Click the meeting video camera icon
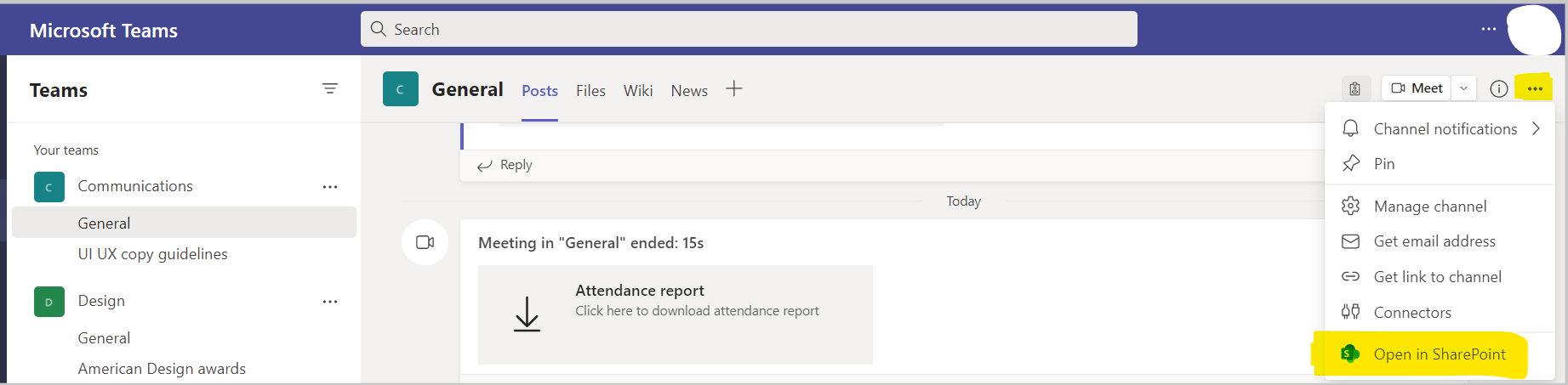 [x=425, y=242]
